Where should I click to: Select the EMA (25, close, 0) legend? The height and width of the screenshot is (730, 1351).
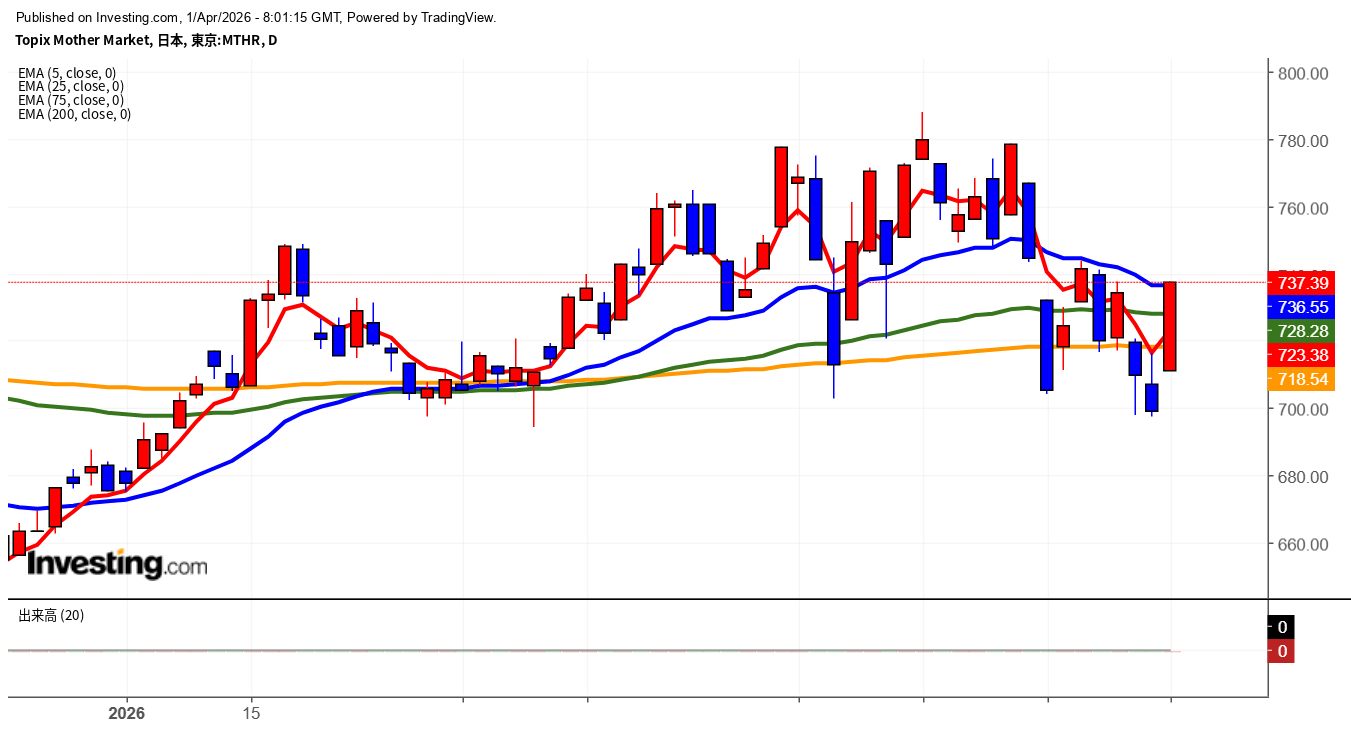coord(70,86)
